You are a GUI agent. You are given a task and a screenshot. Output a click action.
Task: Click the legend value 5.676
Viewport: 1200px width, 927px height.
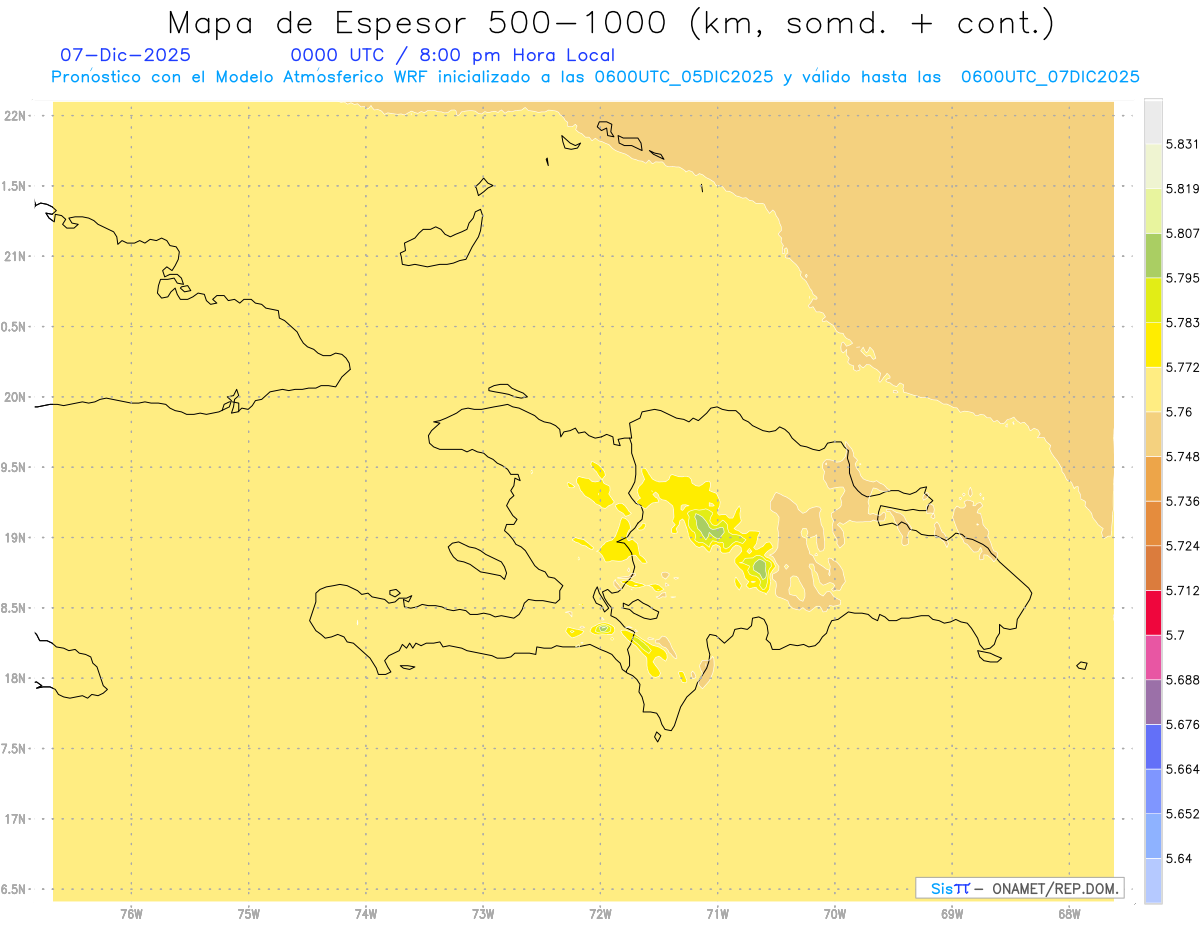pyautogui.click(x=1183, y=724)
